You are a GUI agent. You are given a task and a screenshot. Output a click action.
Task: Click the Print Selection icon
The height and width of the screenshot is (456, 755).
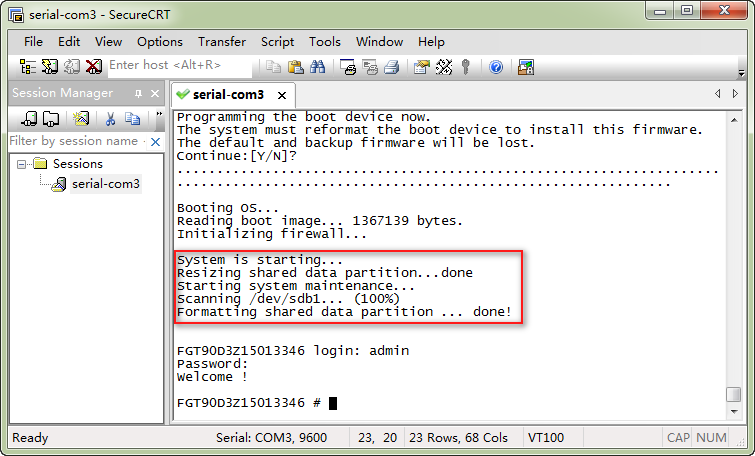(x=370, y=67)
